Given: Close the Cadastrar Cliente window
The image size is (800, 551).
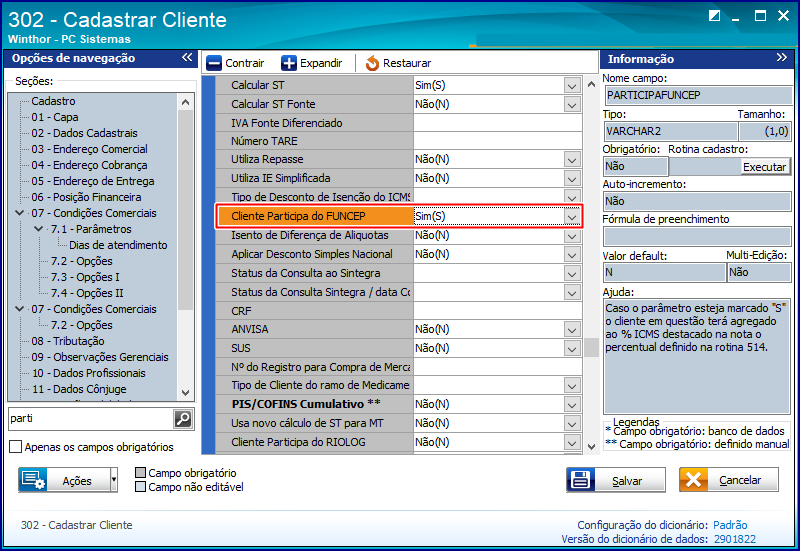Looking at the screenshot, I should pos(784,16).
